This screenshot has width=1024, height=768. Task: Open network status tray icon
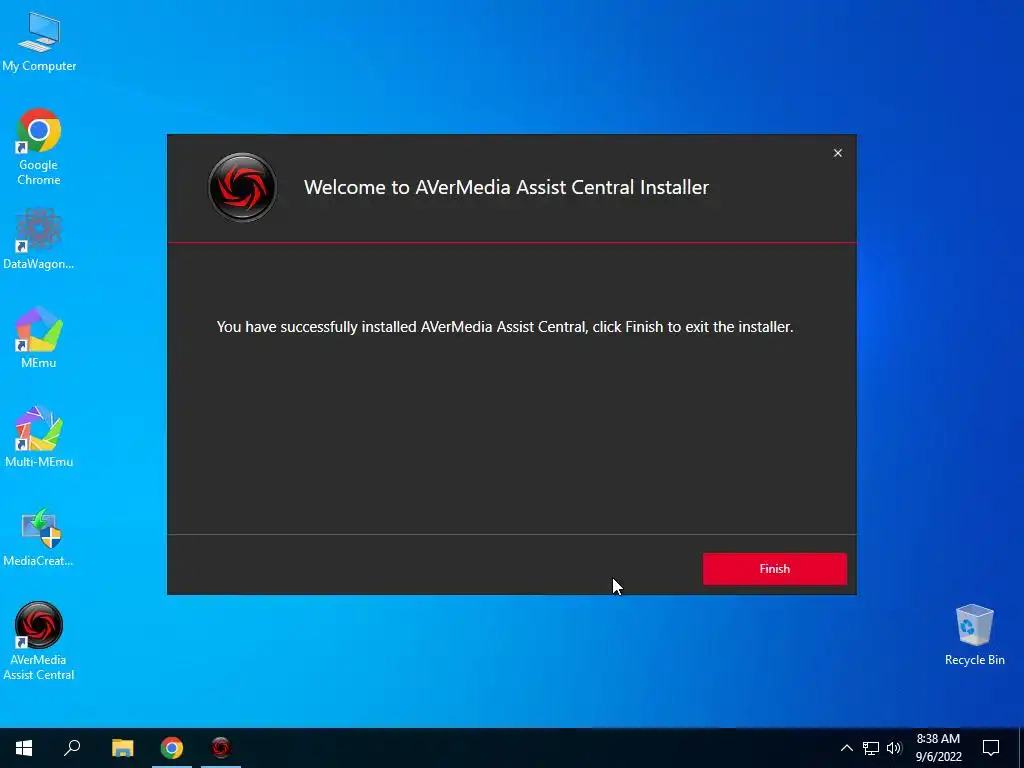click(871, 748)
